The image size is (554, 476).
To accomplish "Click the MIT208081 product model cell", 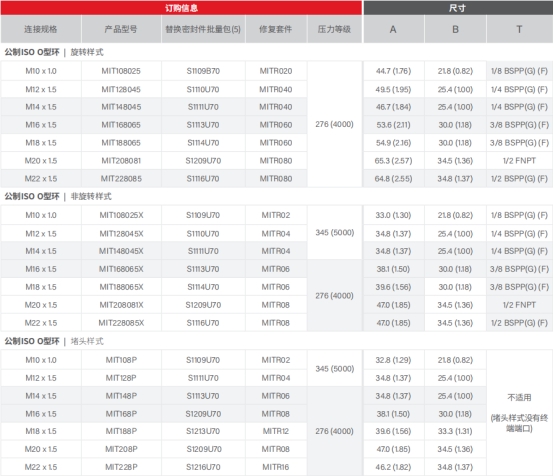I will [121, 161].
